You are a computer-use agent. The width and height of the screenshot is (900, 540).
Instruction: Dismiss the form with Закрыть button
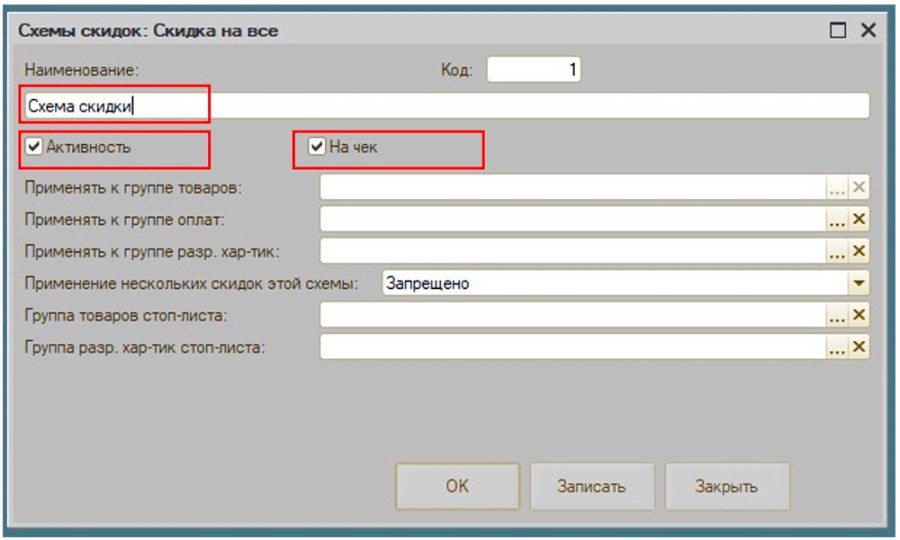point(727,486)
